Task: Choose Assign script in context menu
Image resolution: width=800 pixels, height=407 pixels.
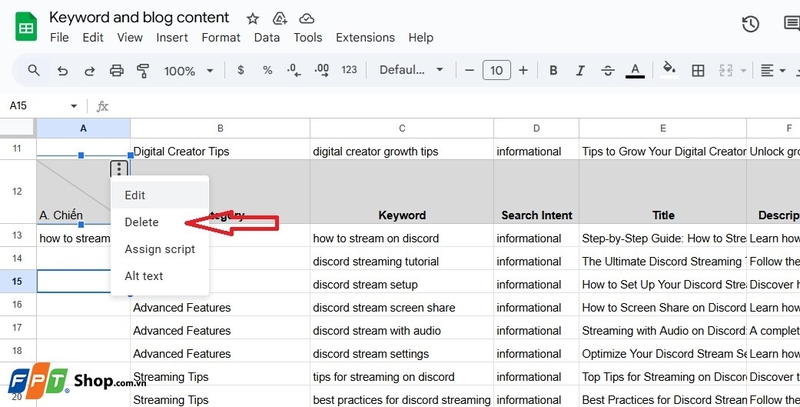Action: (160, 249)
